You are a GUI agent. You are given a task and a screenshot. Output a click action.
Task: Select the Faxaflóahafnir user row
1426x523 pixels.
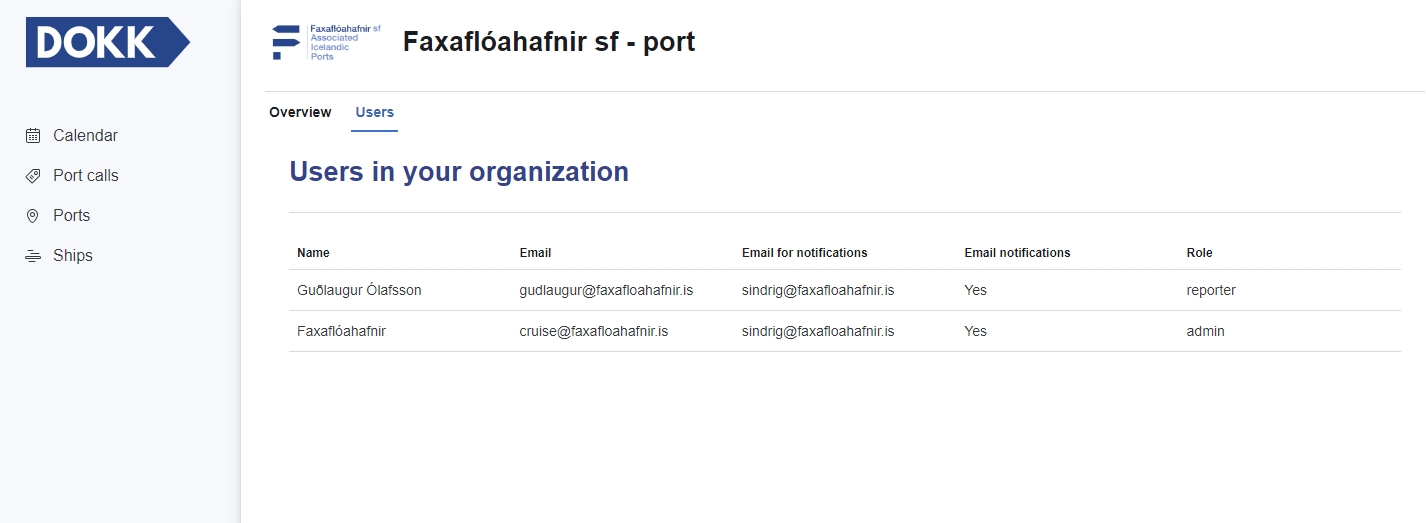[x=341, y=331]
